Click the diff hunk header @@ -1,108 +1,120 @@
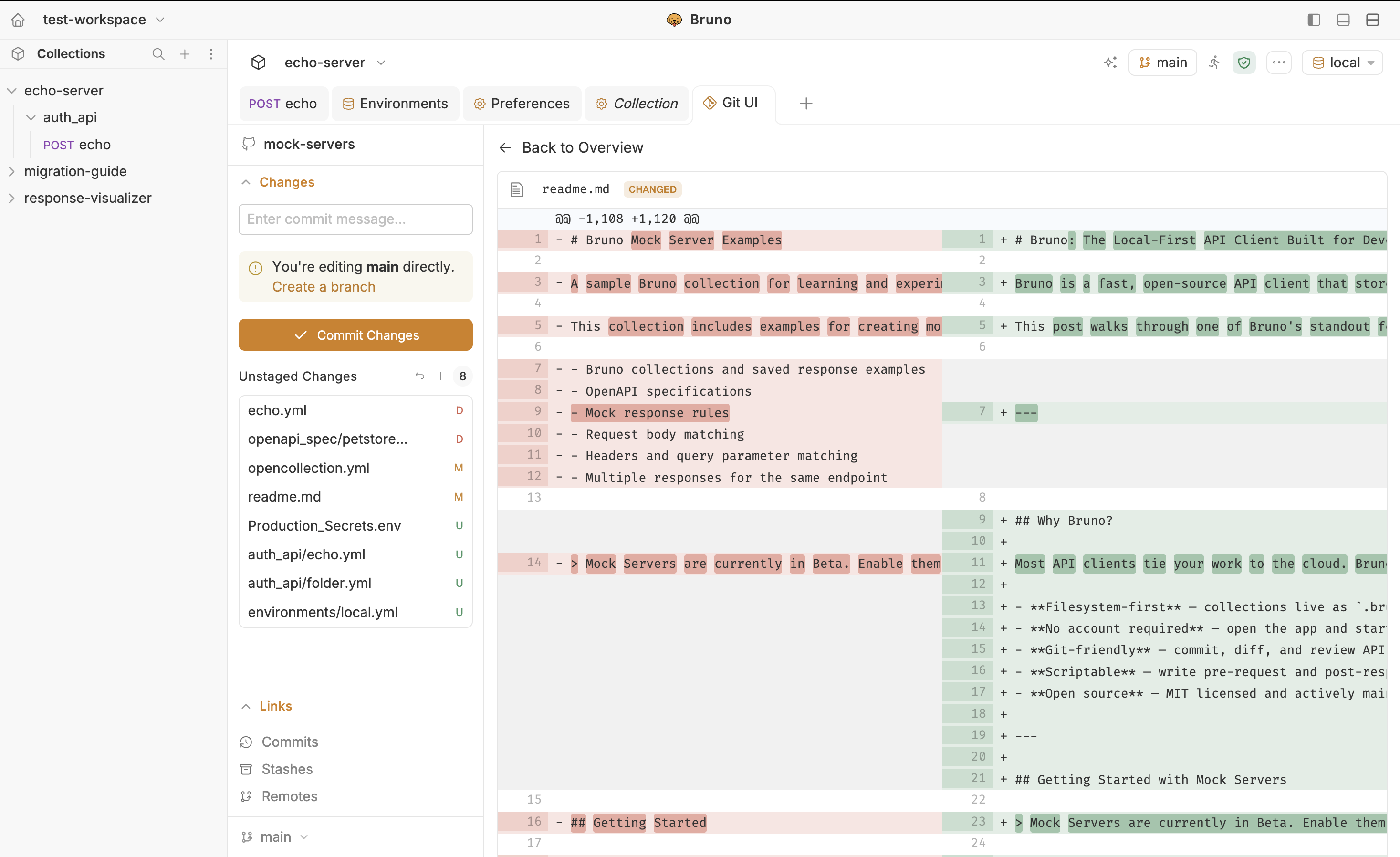The height and width of the screenshot is (857, 1400). (x=627, y=219)
